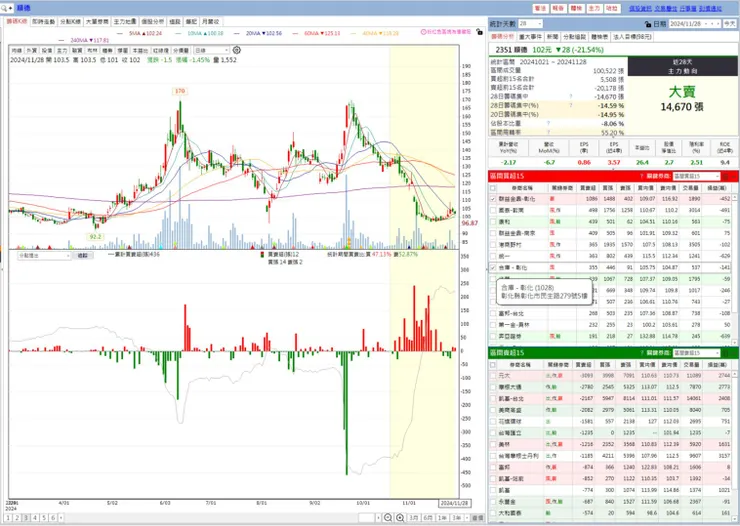Zoom out the chart with minus magnifier

(388, 518)
